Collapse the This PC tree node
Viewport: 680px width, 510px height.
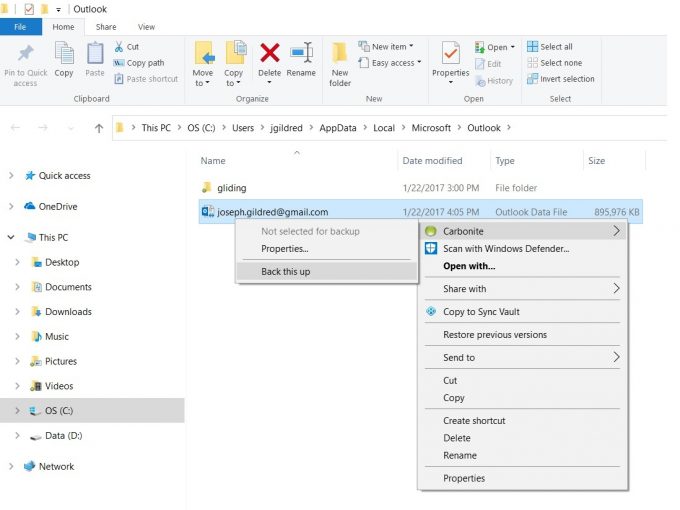pyautogui.click(x=11, y=237)
